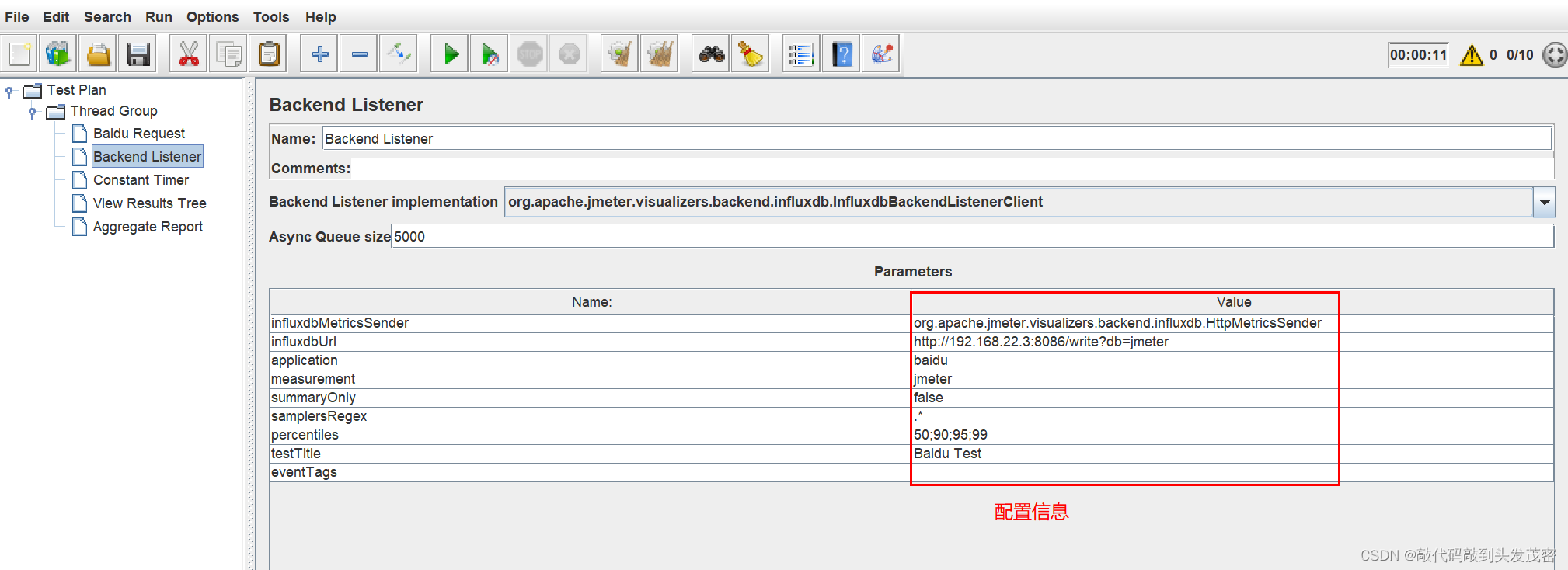1568x570 pixels.
Task: Click the what's this node icon
Action: click(x=881, y=54)
